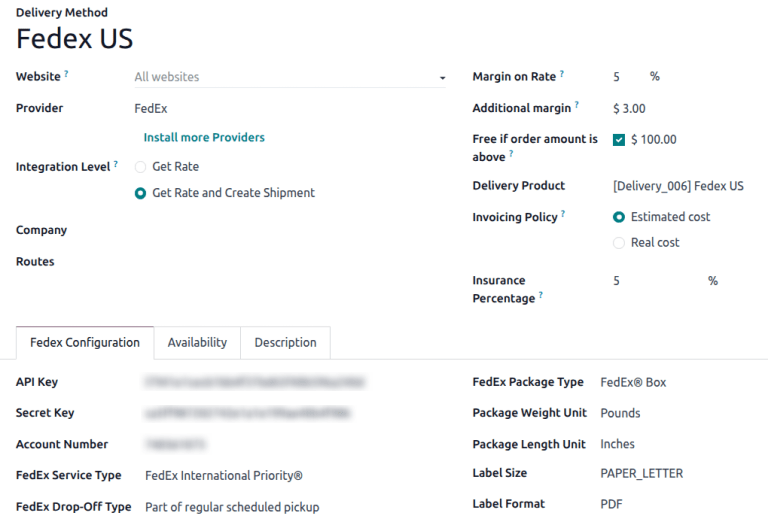Select Get Rate and Create Shipment option
The height and width of the screenshot is (528, 768).
[141, 193]
